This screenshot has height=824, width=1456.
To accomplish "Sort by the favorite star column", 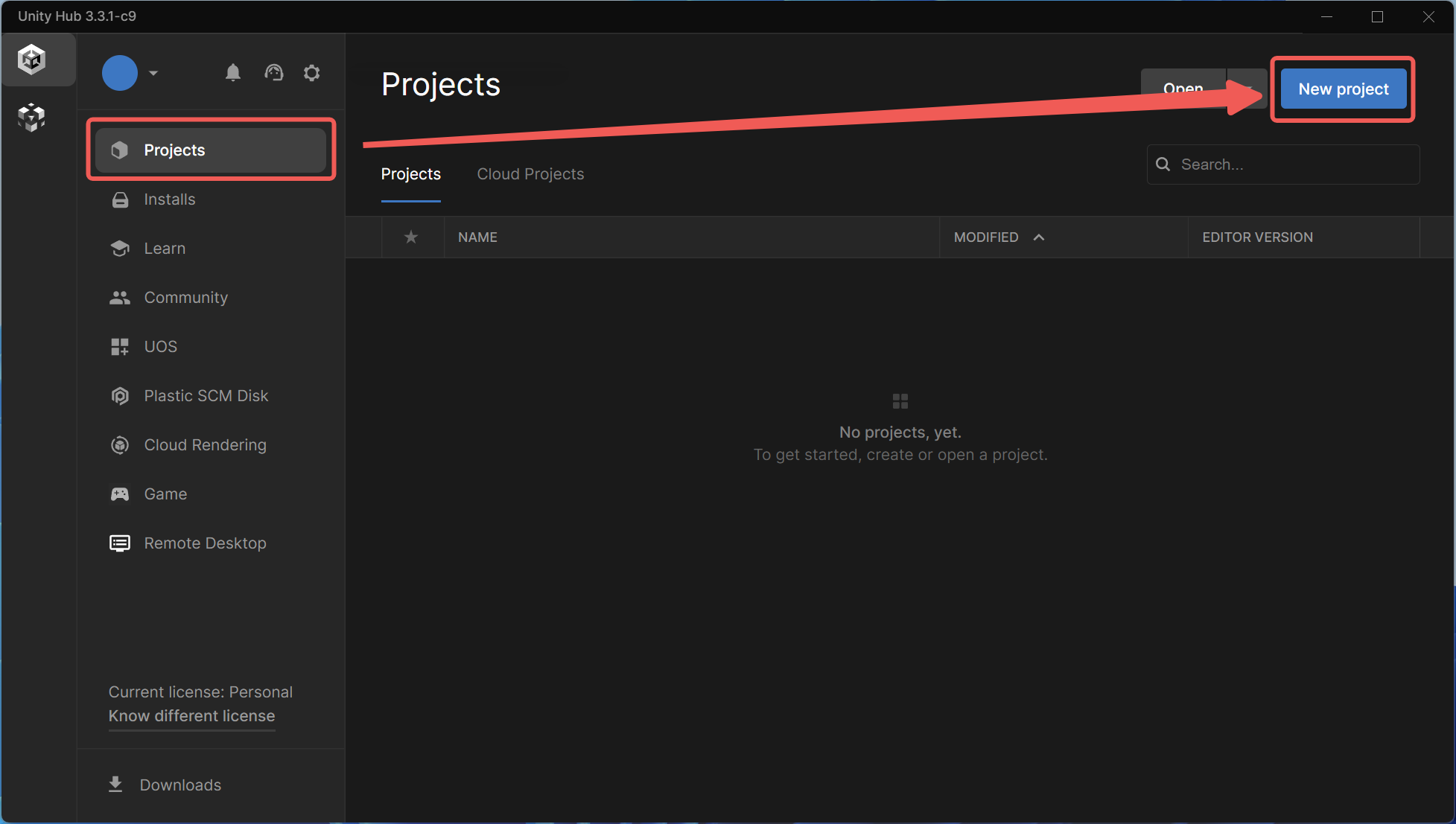I will tap(411, 237).
